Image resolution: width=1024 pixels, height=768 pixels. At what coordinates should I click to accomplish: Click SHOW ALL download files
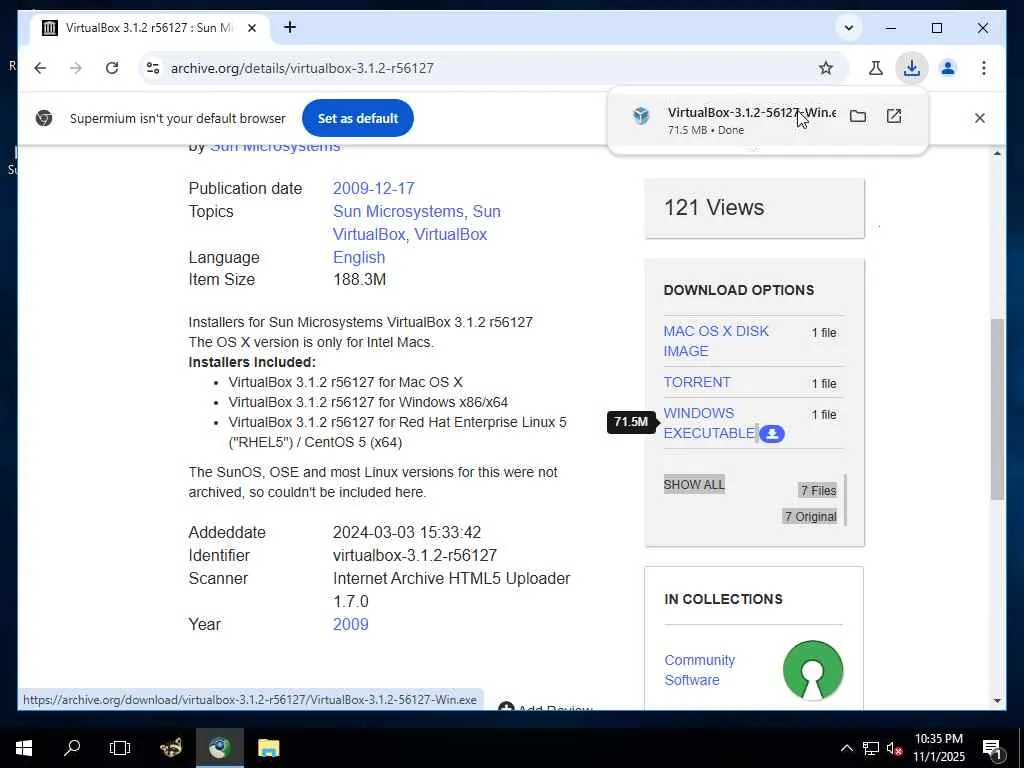694,485
